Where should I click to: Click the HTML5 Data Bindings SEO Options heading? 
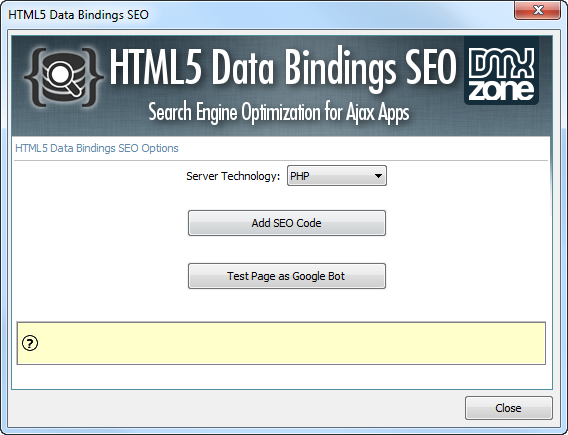click(x=97, y=148)
